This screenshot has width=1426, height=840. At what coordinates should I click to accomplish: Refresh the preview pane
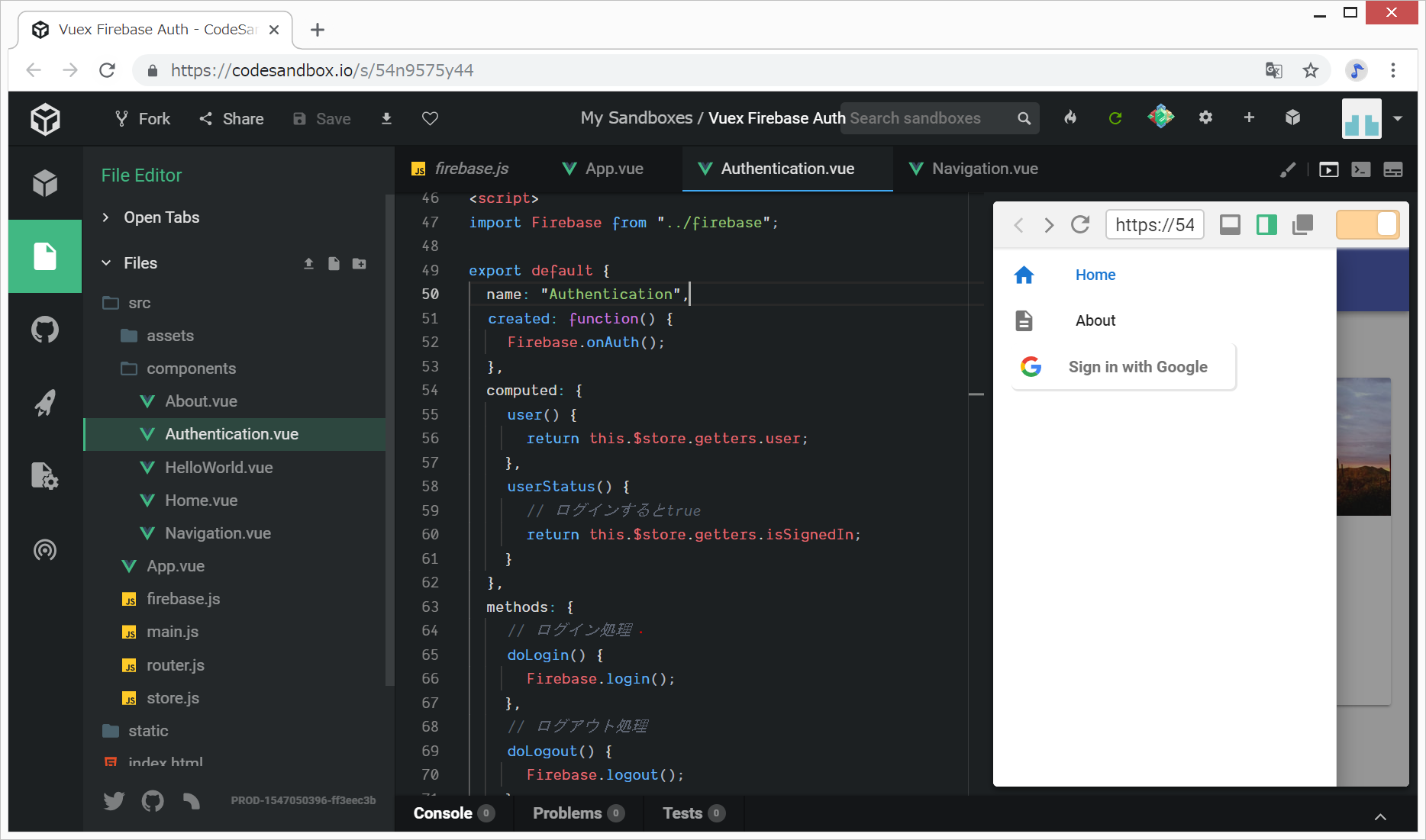(1079, 224)
